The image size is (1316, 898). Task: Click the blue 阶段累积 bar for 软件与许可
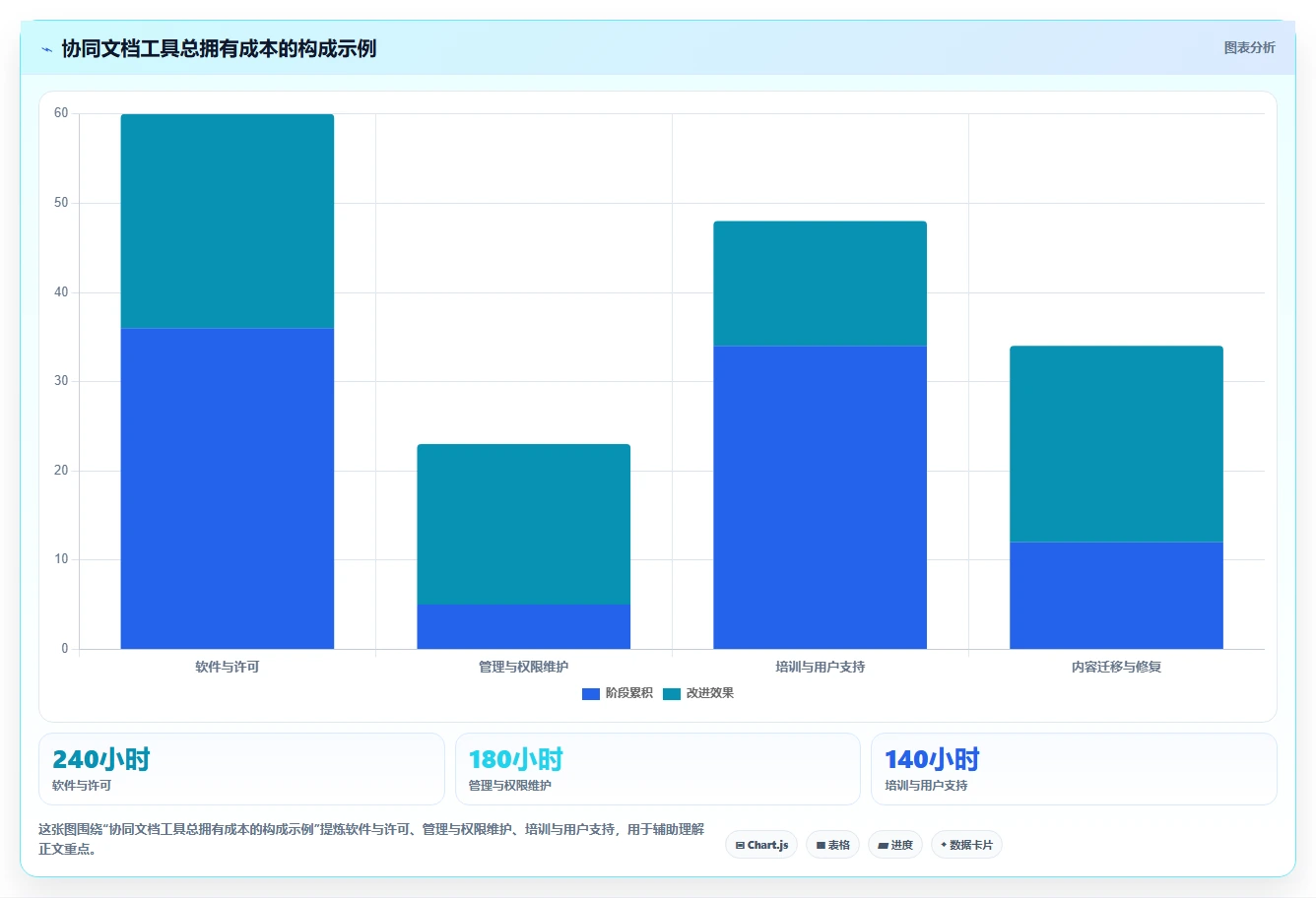tap(228, 488)
